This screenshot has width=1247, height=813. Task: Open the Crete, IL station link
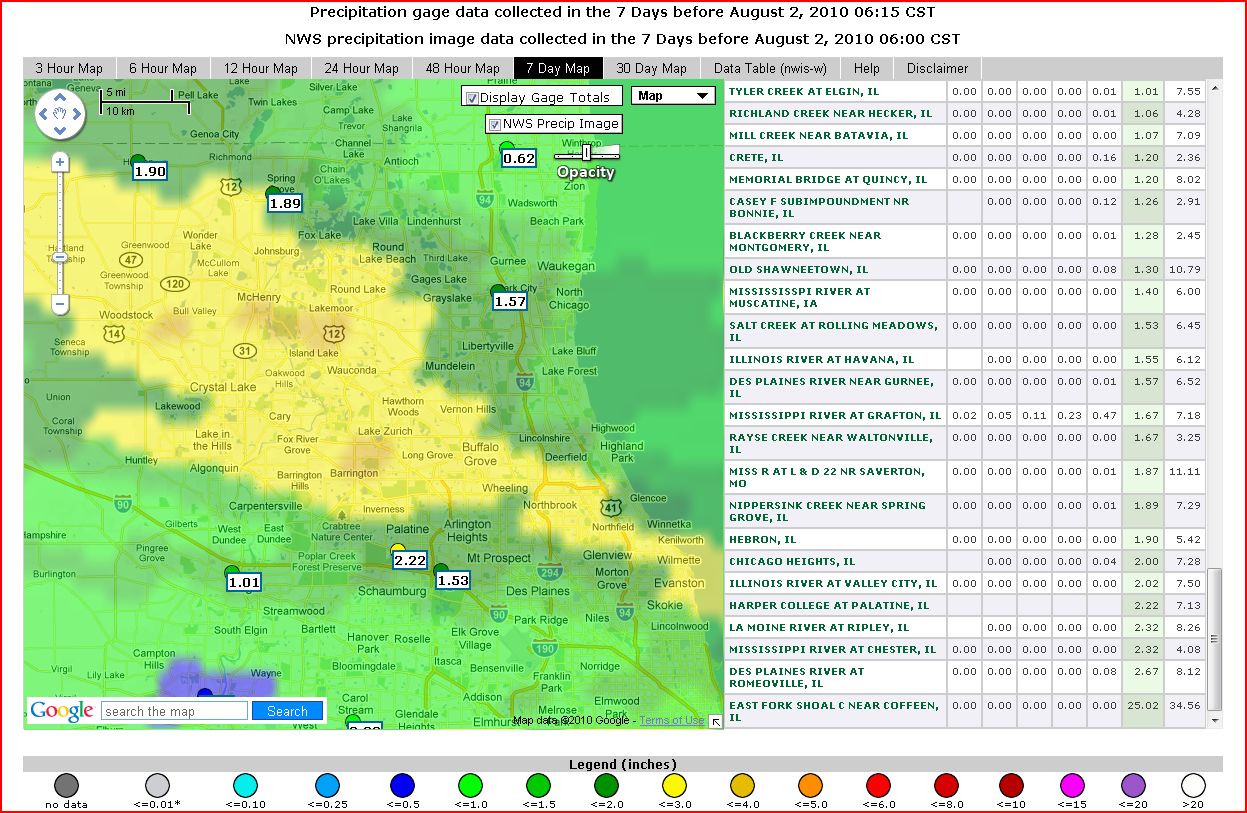(756, 158)
